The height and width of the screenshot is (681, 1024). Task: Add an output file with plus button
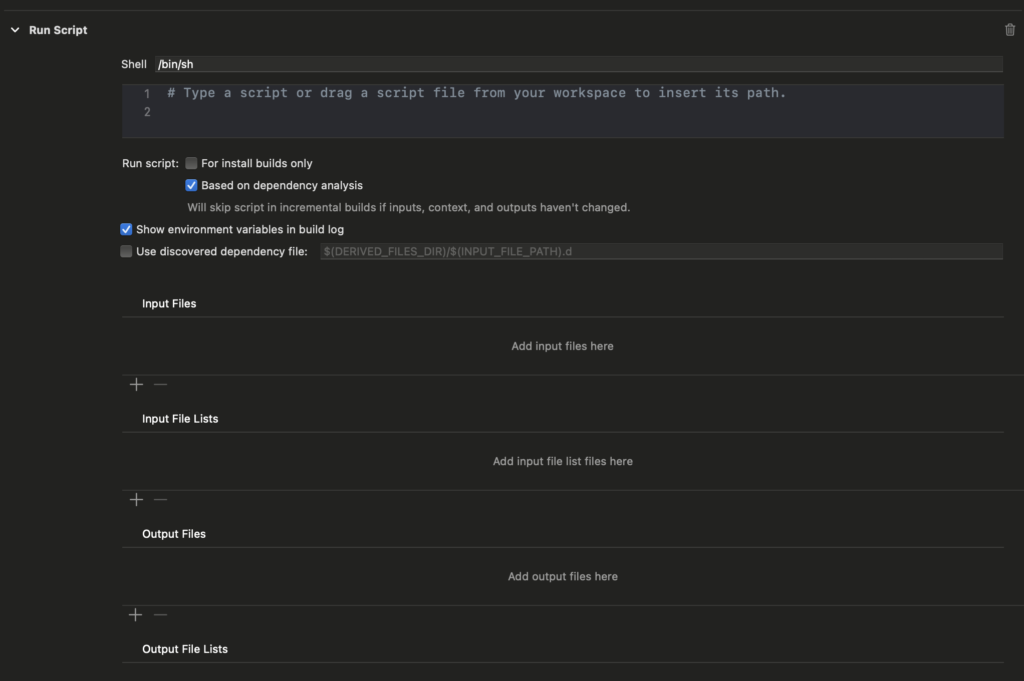tap(136, 614)
